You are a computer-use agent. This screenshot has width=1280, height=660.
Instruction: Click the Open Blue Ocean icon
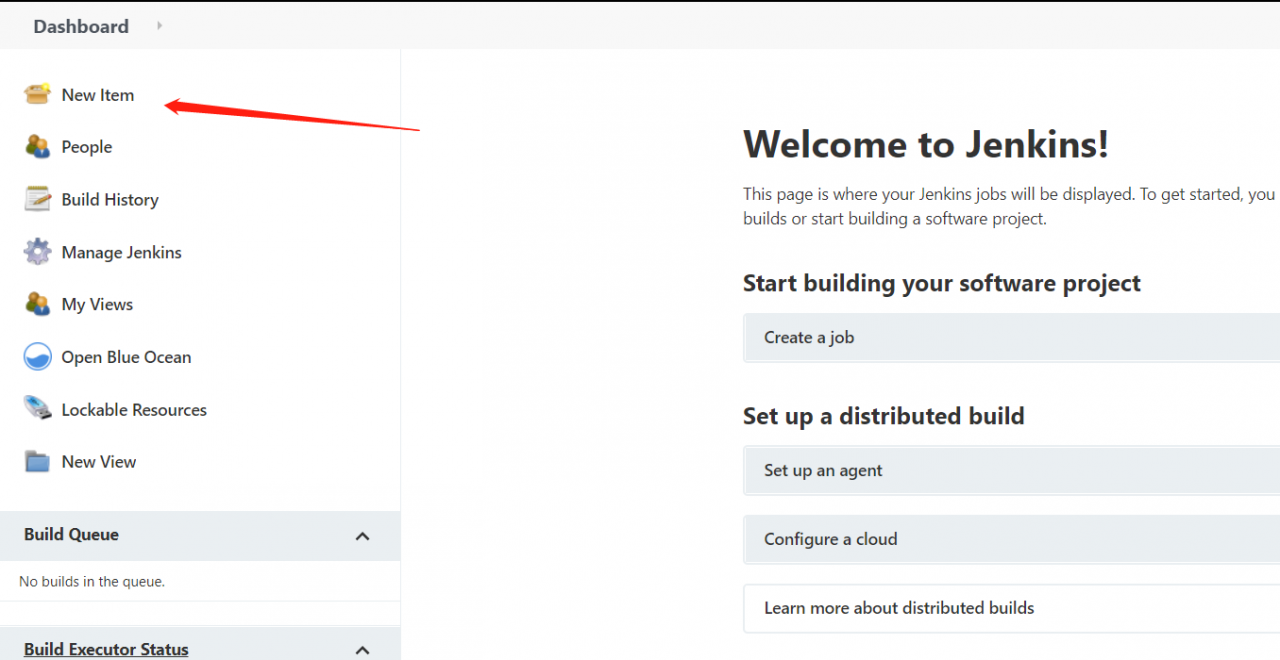(x=37, y=357)
